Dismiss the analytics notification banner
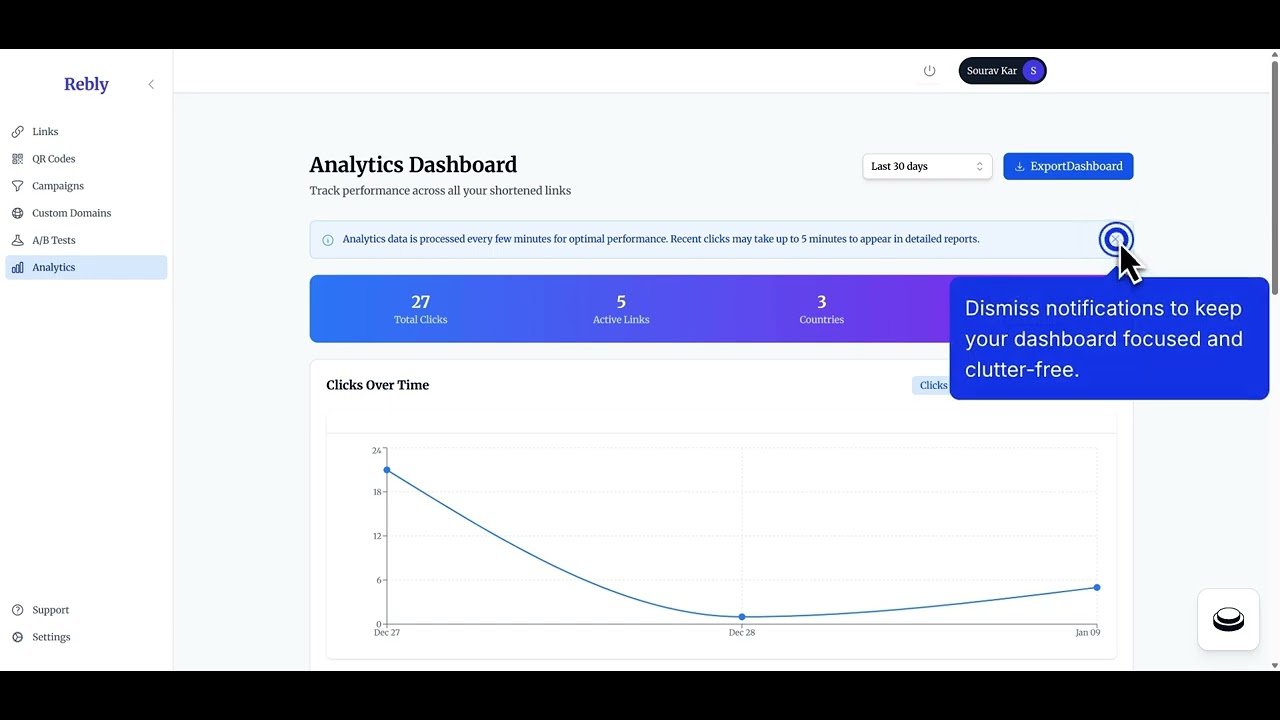Image resolution: width=1280 pixels, height=720 pixels. pyautogui.click(x=1116, y=240)
